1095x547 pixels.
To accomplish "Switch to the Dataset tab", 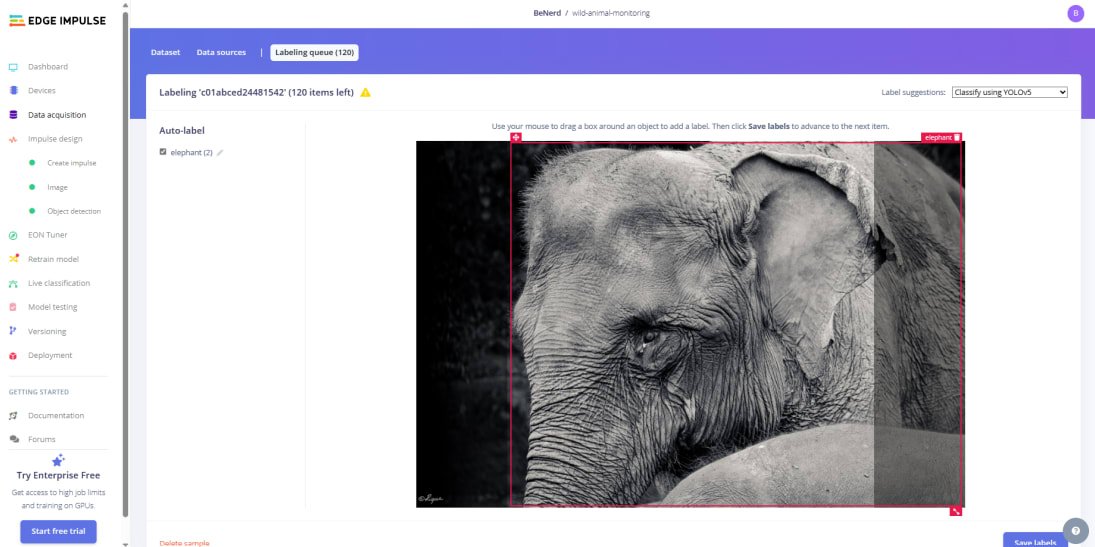I will 166,52.
